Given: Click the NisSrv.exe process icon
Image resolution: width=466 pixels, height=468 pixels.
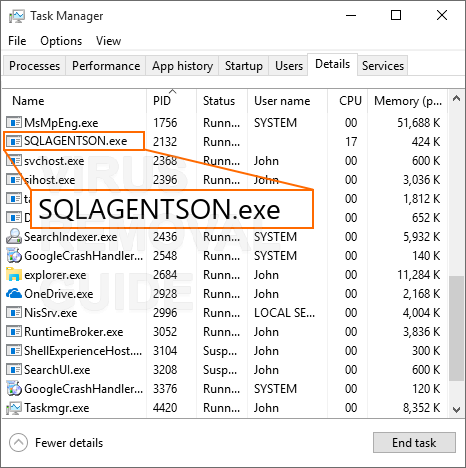Looking at the screenshot, I should pos(14,313).
